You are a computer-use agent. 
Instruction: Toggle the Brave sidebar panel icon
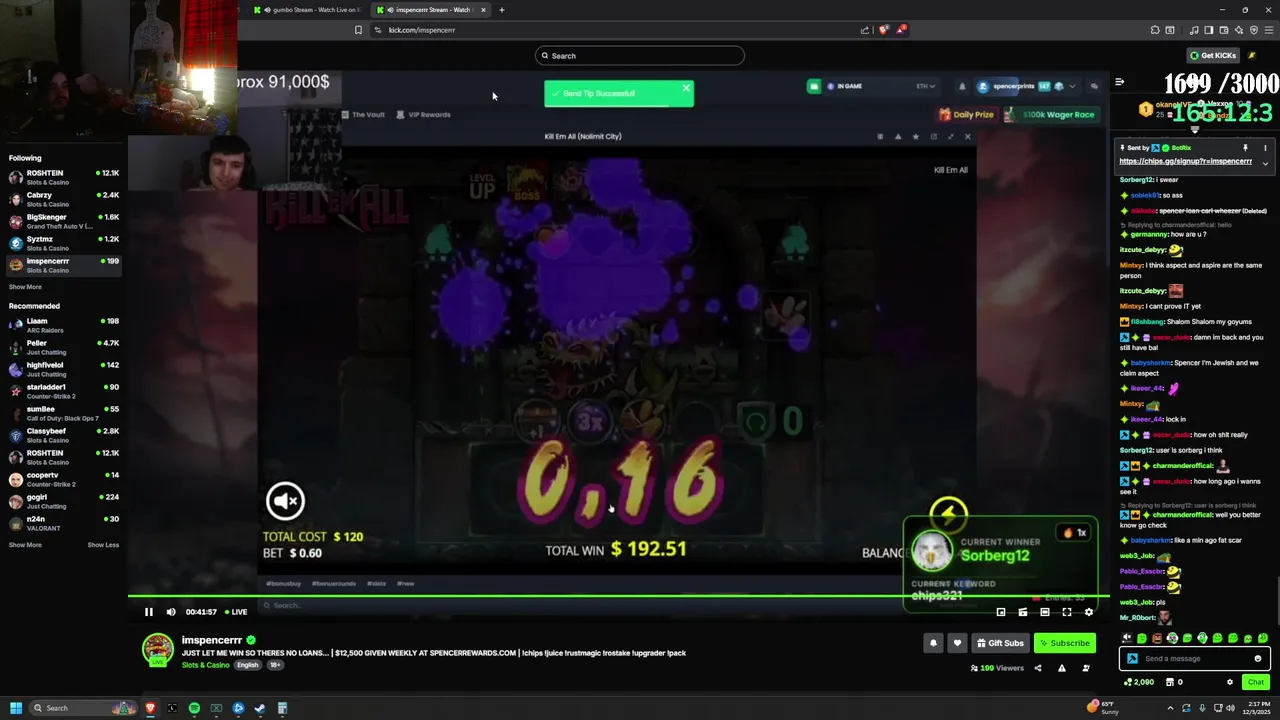coord(1209,30)
